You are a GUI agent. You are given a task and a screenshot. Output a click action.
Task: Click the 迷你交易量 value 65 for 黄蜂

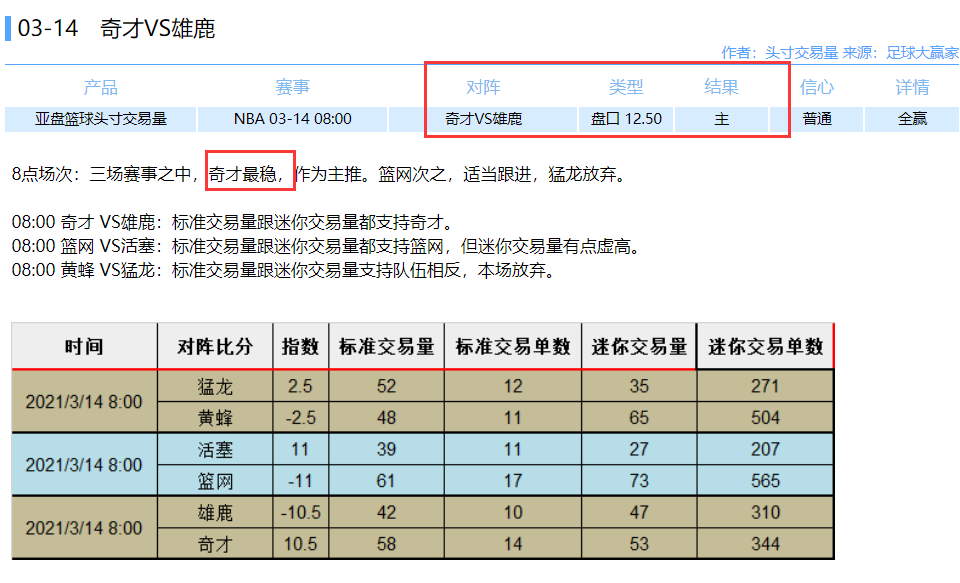coord(639,418)
